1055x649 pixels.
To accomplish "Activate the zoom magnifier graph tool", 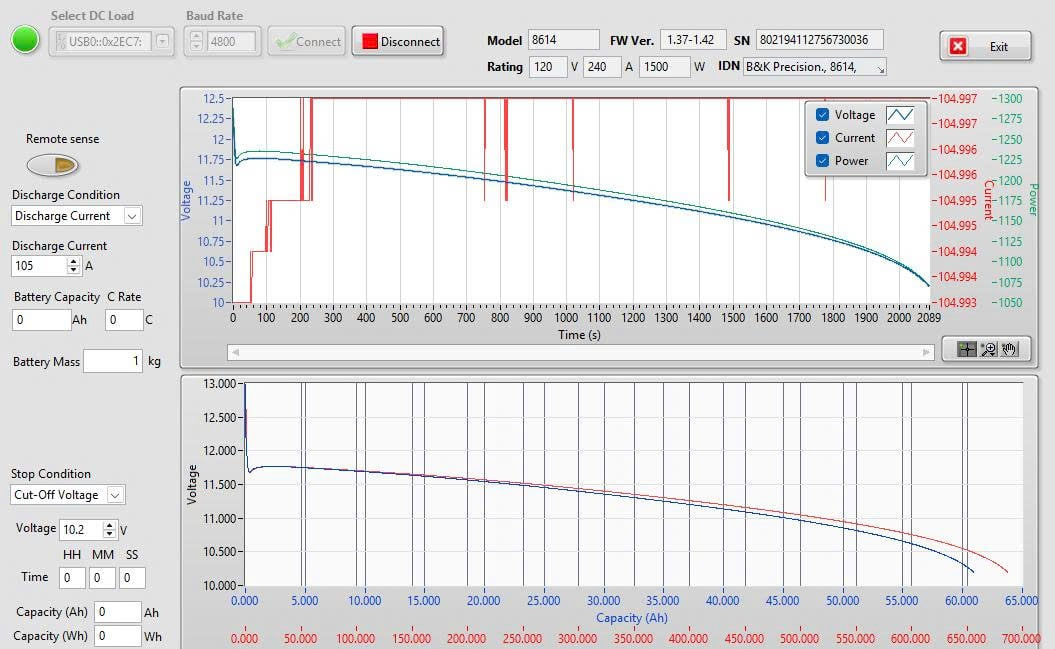I will pos(988,349).
